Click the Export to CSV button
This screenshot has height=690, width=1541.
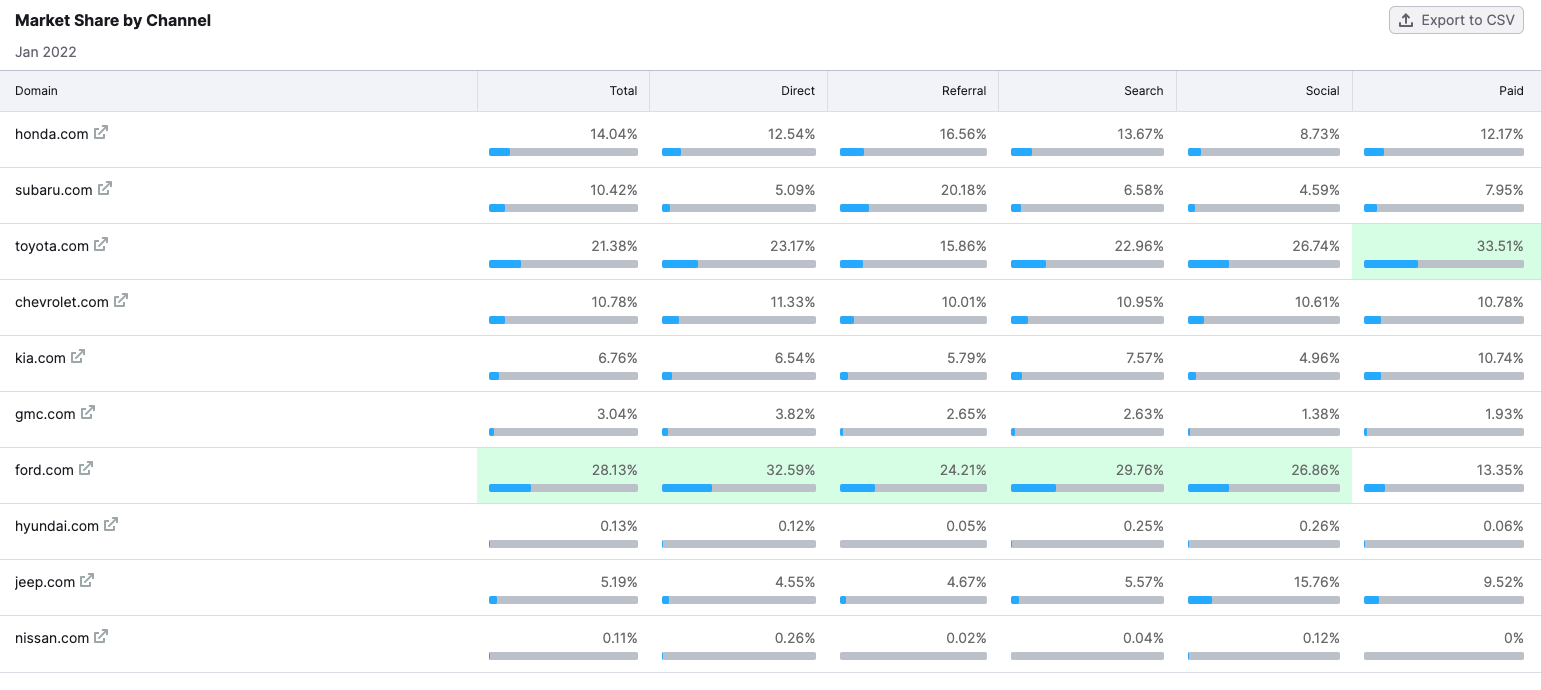coord(1455,19)
